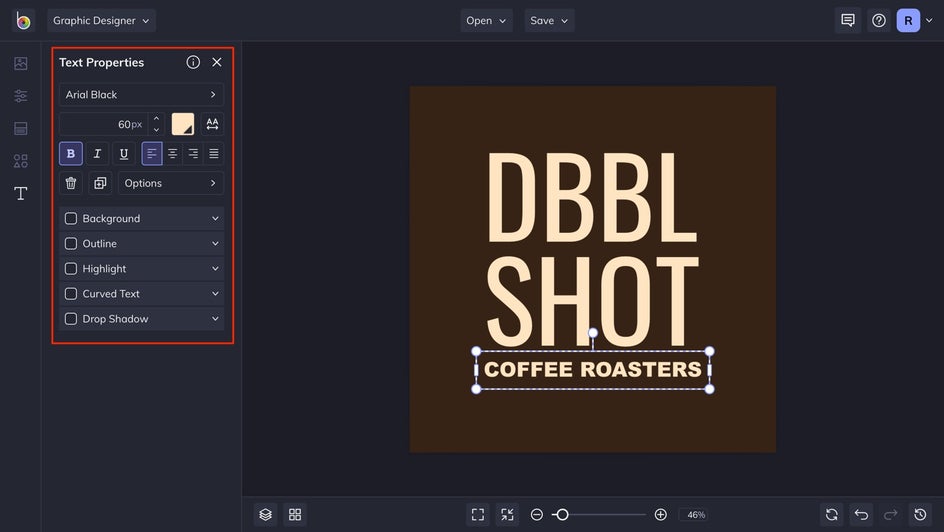This screenshot has width=944, height=532.
Task: Toggle Underline formatting
Action: (x=123, y=153)
